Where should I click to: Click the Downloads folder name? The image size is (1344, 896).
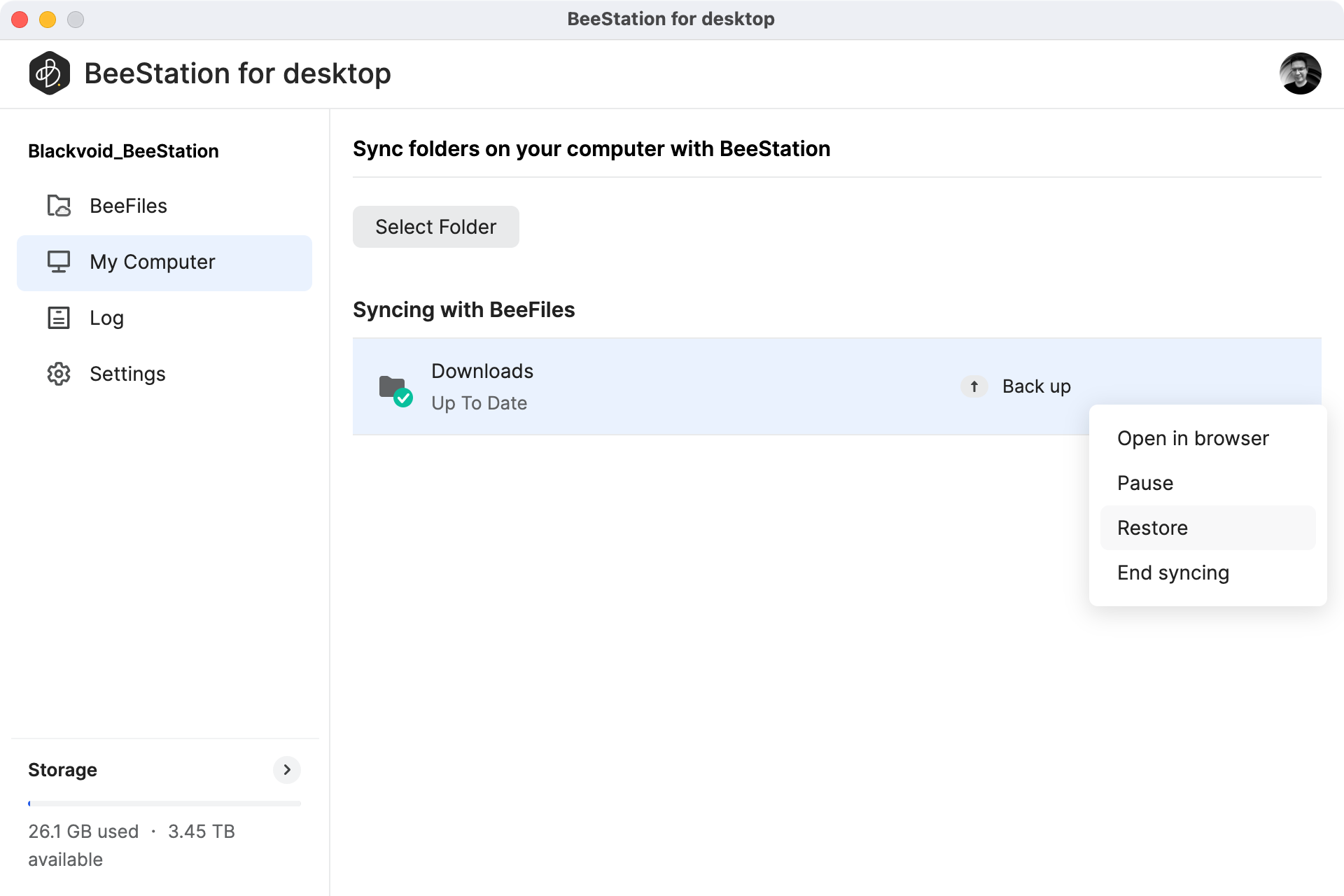[482, 371]
